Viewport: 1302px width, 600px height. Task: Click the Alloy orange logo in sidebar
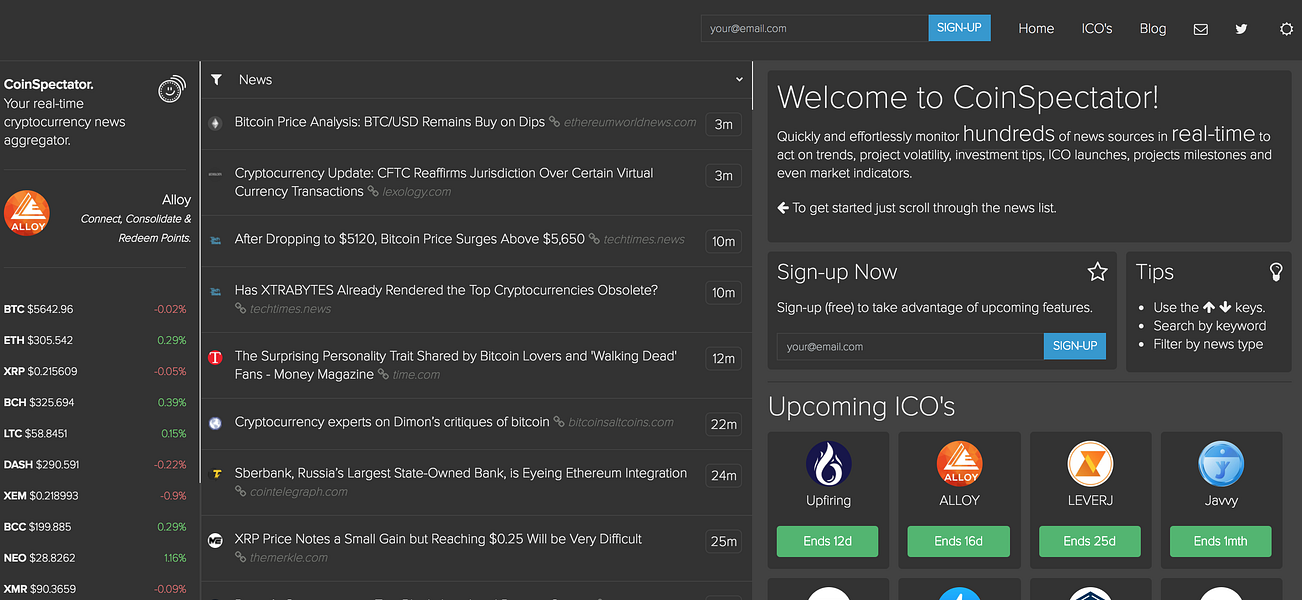point(27,214)
